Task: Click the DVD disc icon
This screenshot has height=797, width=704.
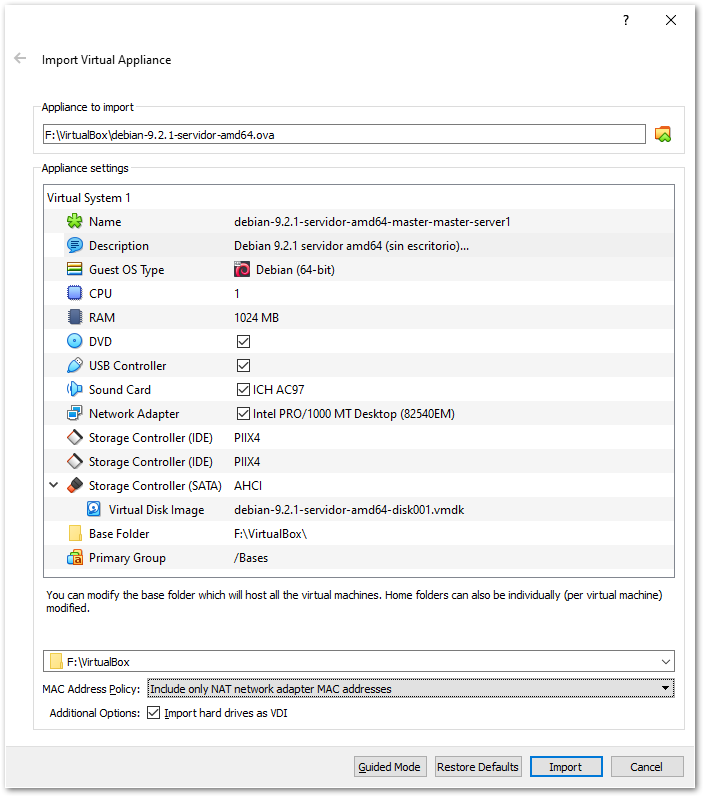Action: 75,341
